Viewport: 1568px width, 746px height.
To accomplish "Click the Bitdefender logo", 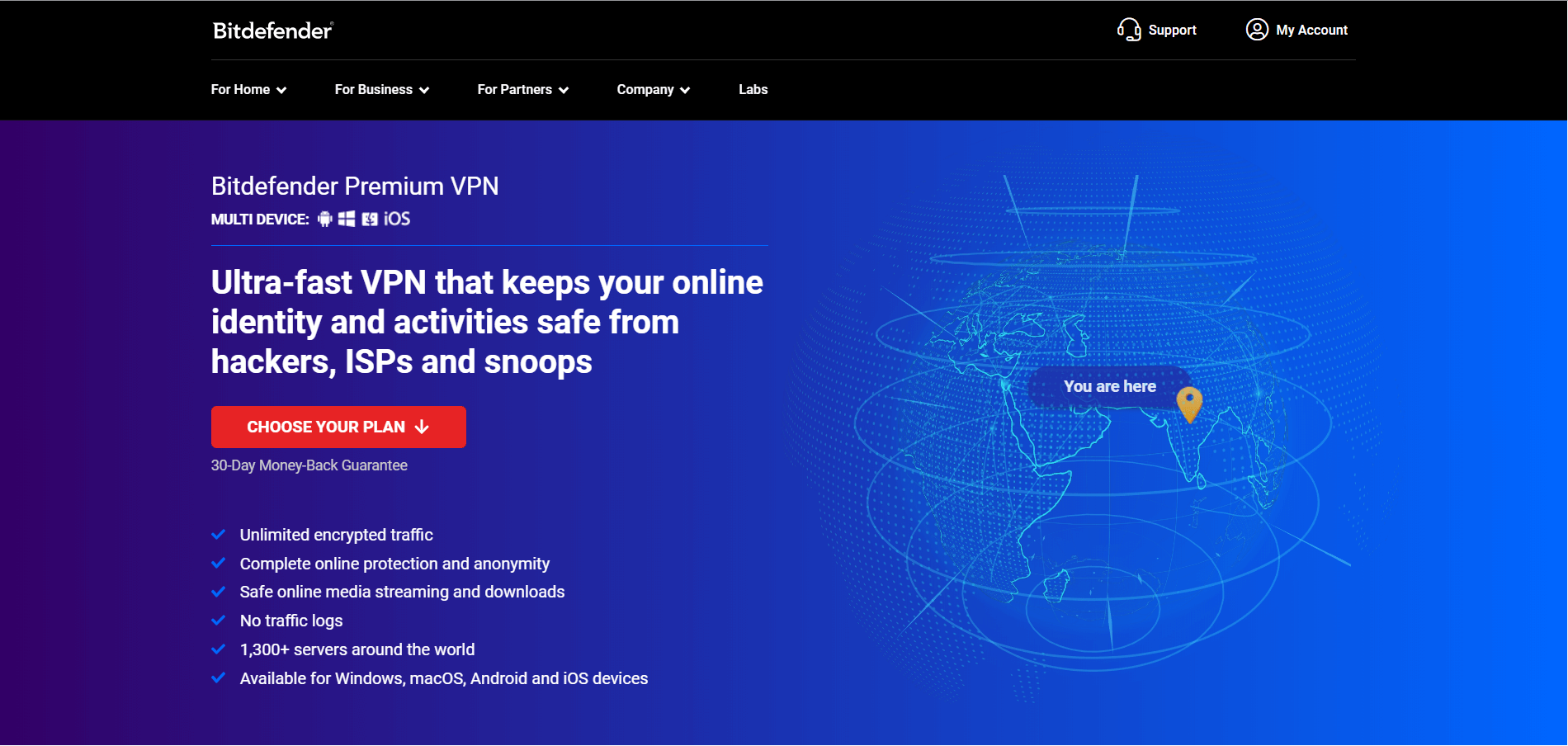I will (x=273, y=31).
